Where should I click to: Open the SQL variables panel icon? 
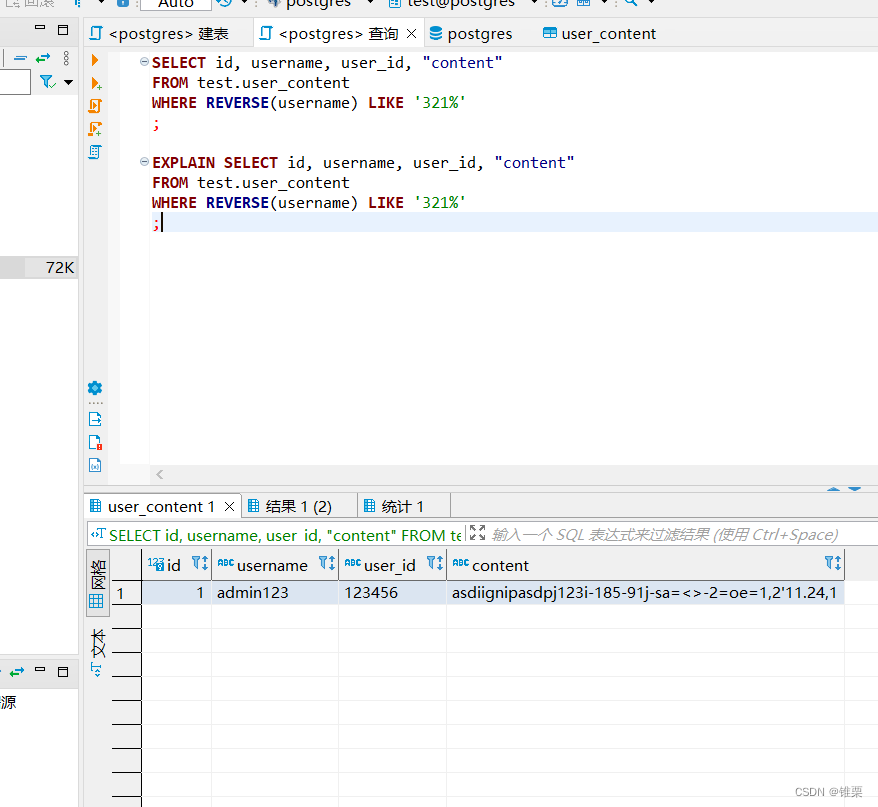tap(95, 465)
